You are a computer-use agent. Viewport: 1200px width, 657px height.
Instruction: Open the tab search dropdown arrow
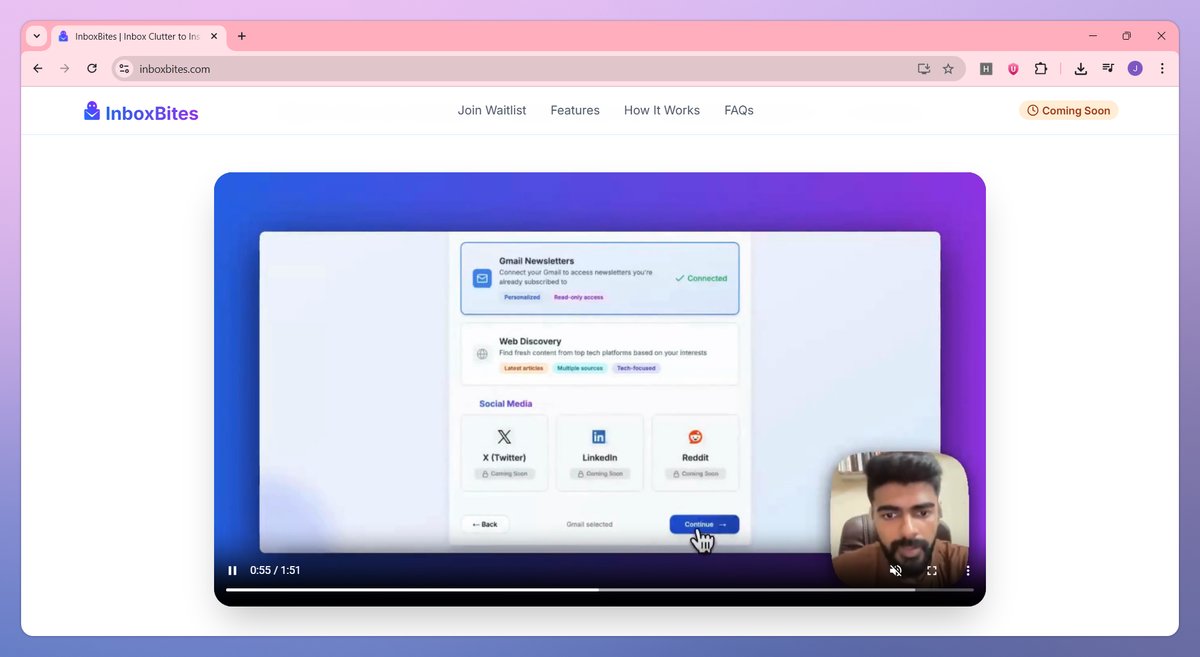point(37,36)
